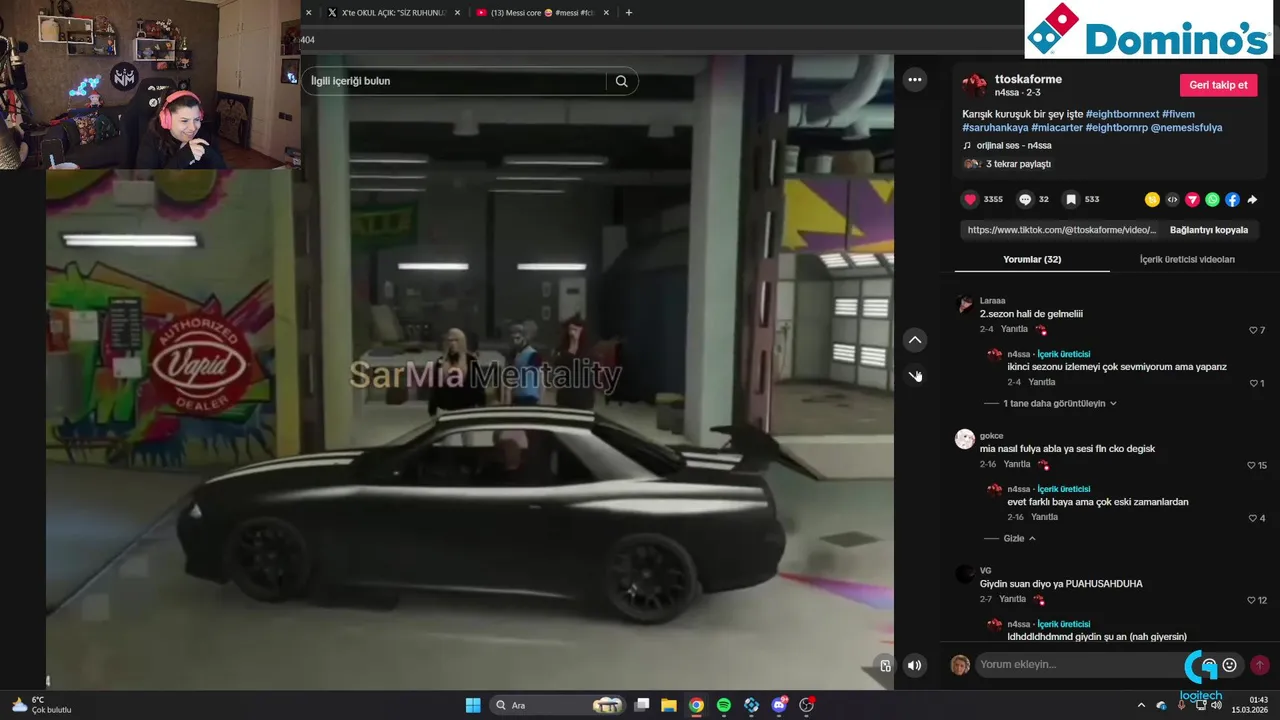Viewport: 1280px width, 720px height.
Task: Like the video with the heart icon
Action: coord(969,200)
